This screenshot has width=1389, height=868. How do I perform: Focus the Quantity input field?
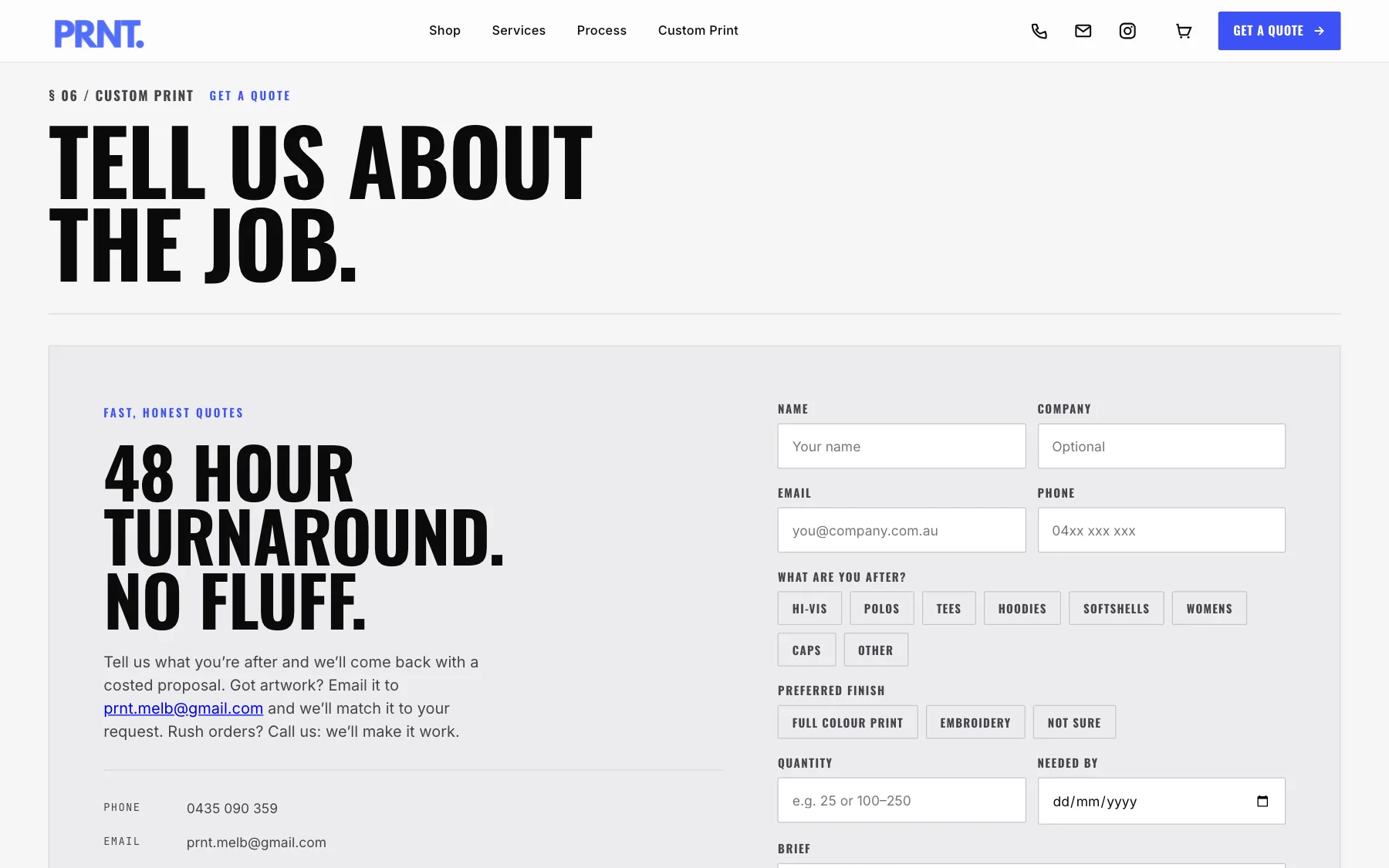[x=901, y=800]
